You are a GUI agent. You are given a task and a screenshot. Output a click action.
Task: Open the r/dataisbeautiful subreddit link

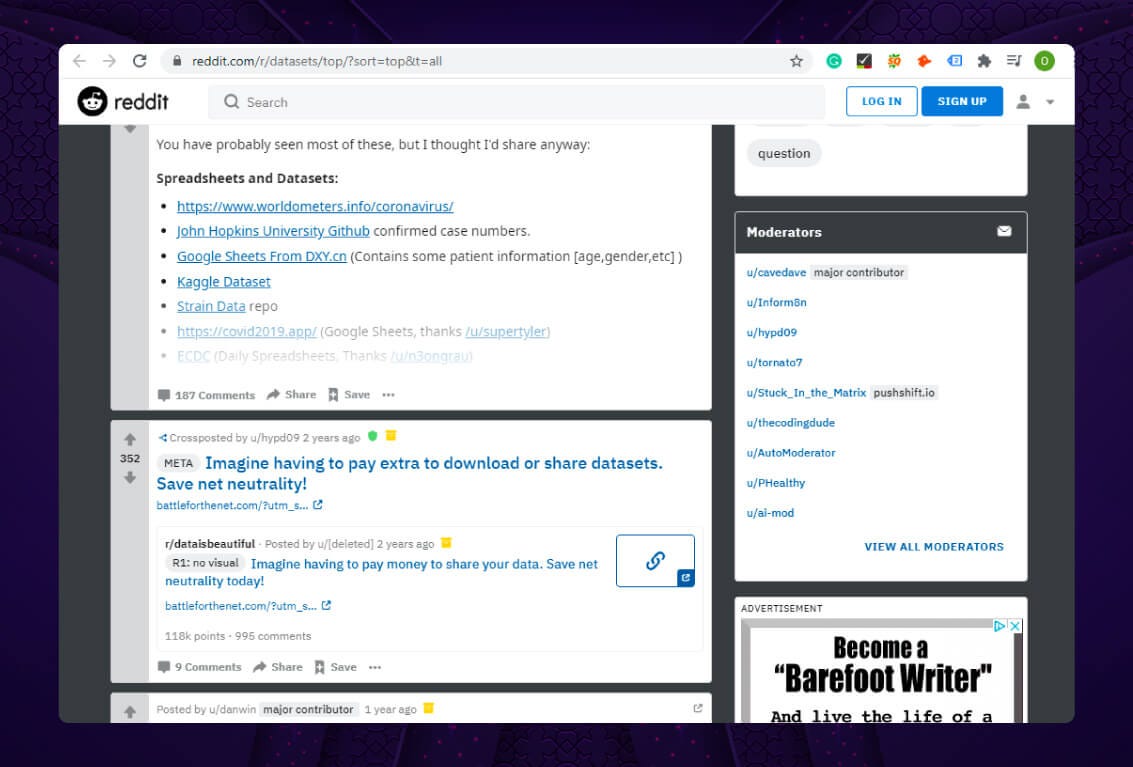210,544
